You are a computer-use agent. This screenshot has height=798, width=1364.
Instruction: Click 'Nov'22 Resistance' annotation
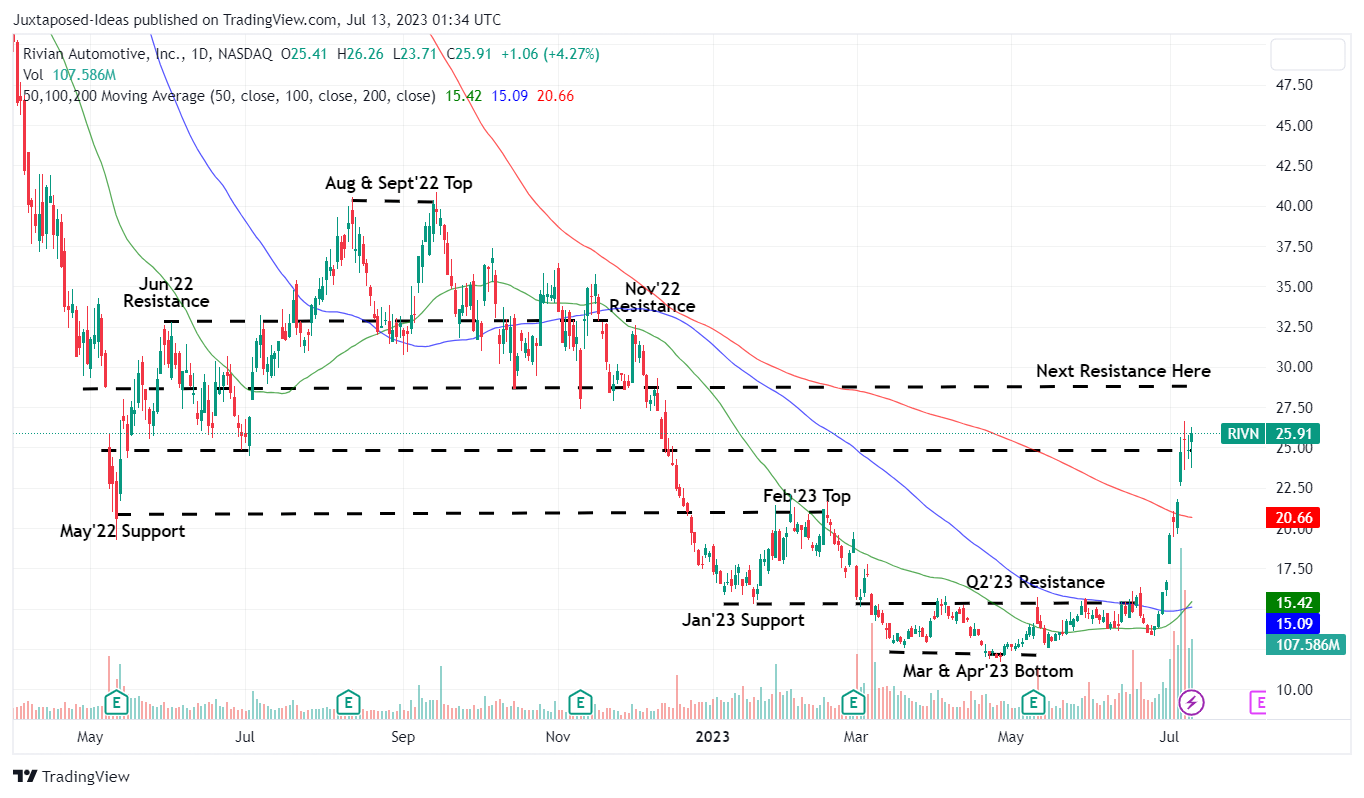click(652, 297)
